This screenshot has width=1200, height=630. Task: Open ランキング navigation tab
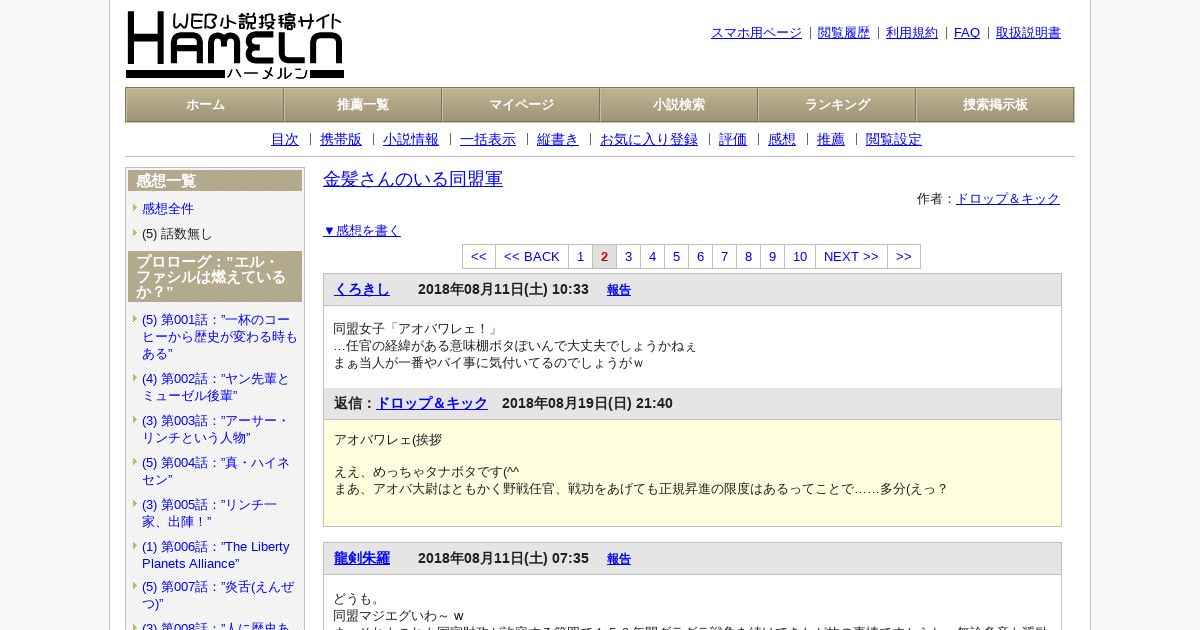pyautogui.click(x=837, y=104)
